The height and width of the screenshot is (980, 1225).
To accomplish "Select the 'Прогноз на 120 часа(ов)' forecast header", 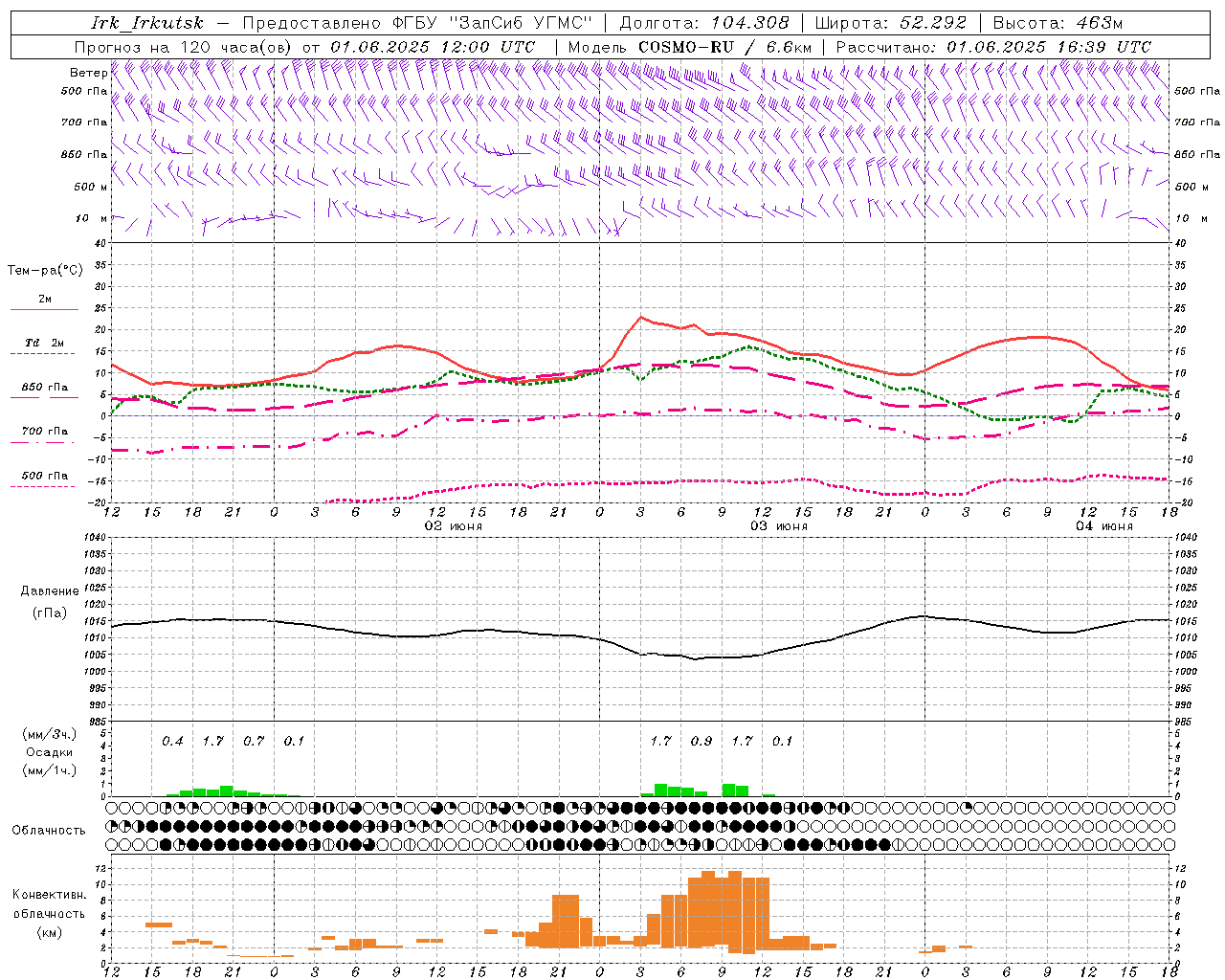I will tap(184, 47).
